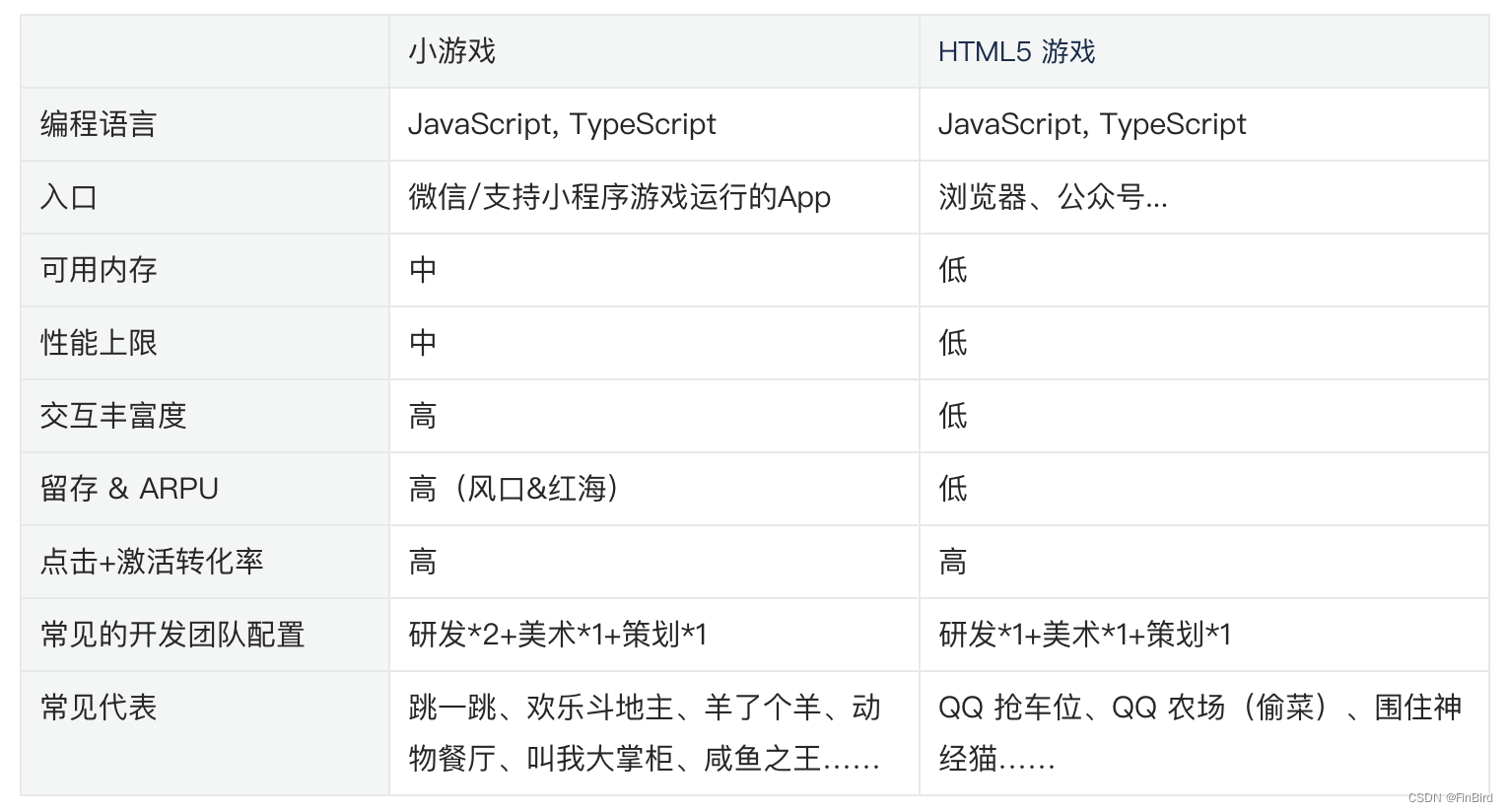The image size is (1508, 812).
Task: Click the 常见的开发团队配置 row label
Action: 172,635
